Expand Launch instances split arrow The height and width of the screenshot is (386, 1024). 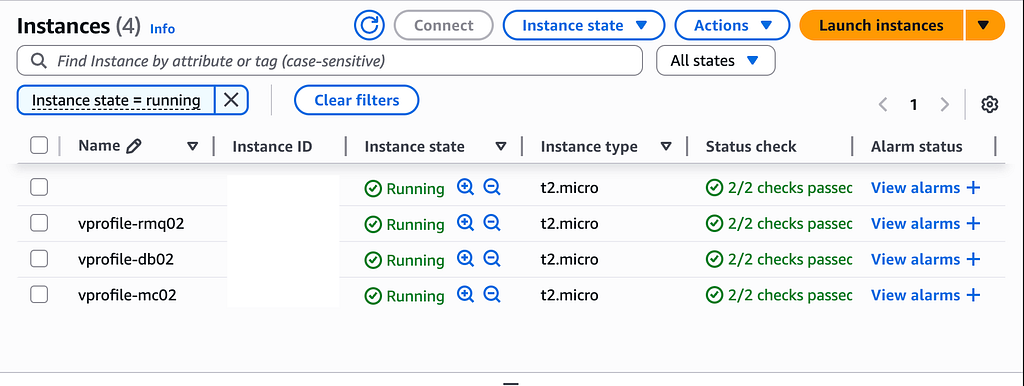[984, 25]
